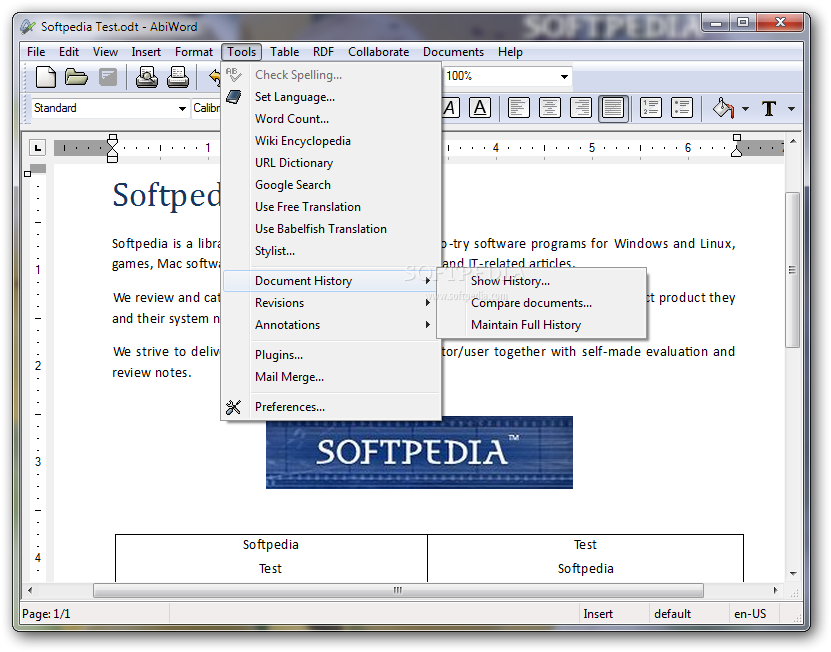Image resolution: width=831 pixels, height=652 pixels.
Task: Open Preferences... from Tools menu
Action: [x=332, y=407]
